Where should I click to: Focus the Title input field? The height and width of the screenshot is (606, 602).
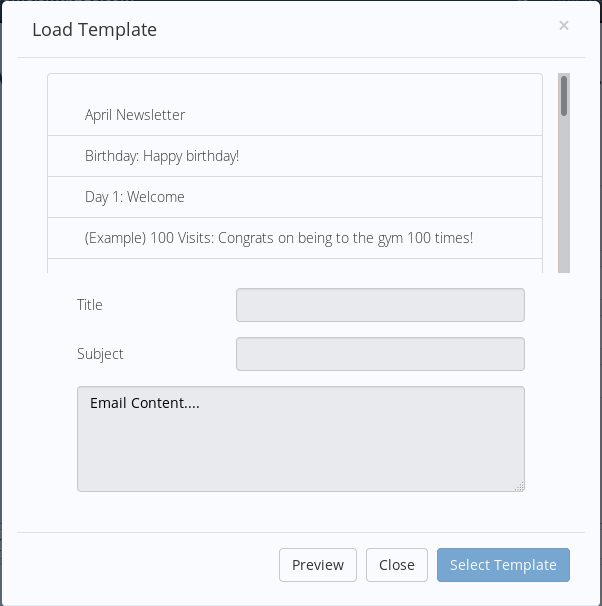[x=380, y=305]
